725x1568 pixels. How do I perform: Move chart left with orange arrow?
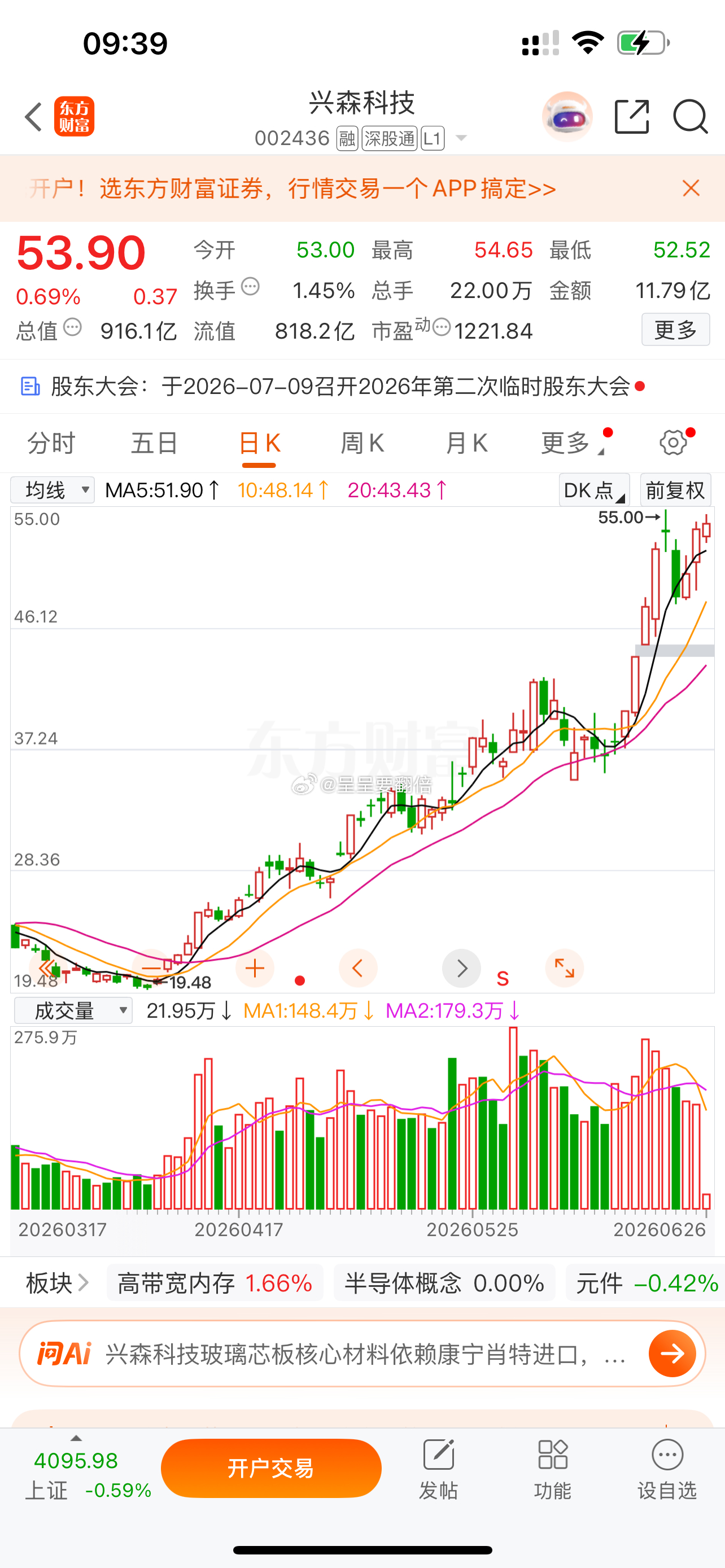[358, 968]
